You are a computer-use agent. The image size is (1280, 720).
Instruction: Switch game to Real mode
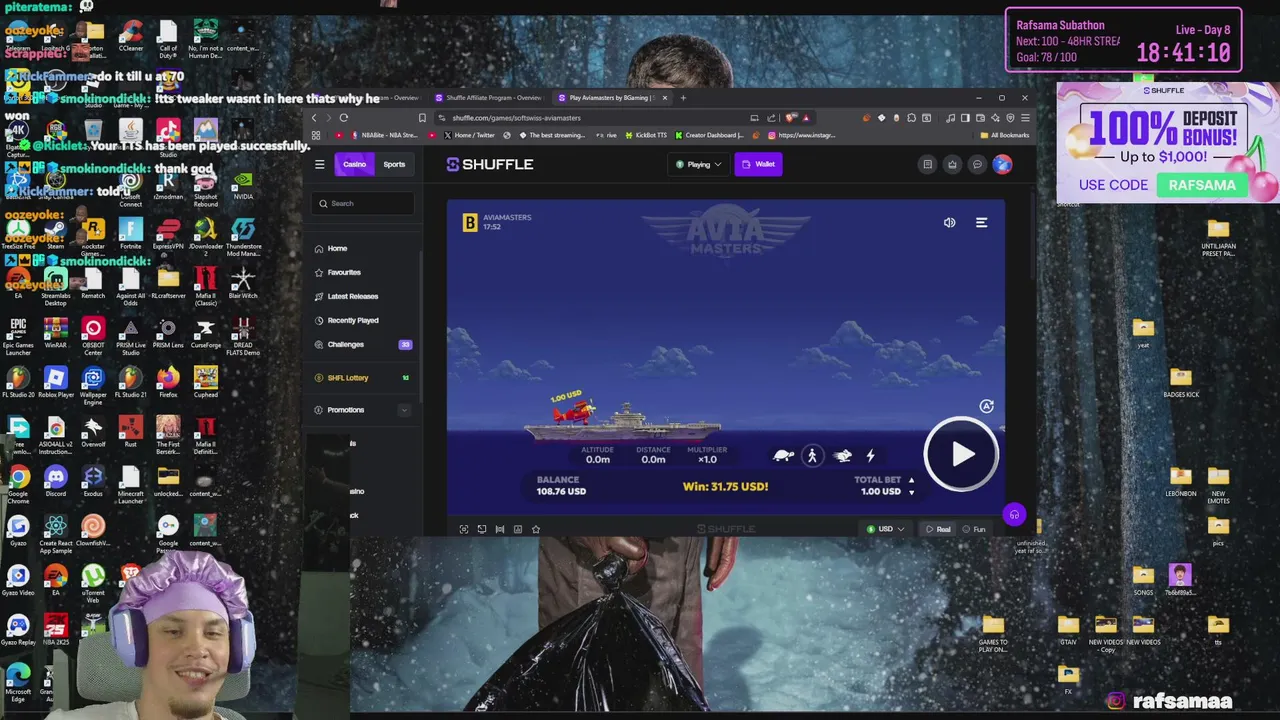(x=938, y=529)
